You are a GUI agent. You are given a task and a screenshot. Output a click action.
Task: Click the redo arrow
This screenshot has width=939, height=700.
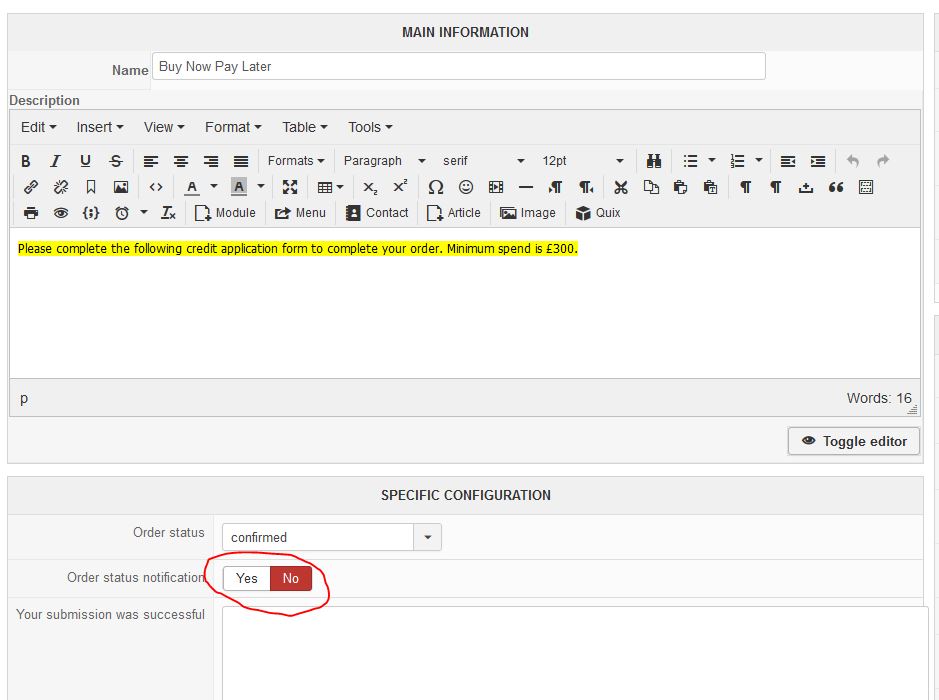pos(883,161)
